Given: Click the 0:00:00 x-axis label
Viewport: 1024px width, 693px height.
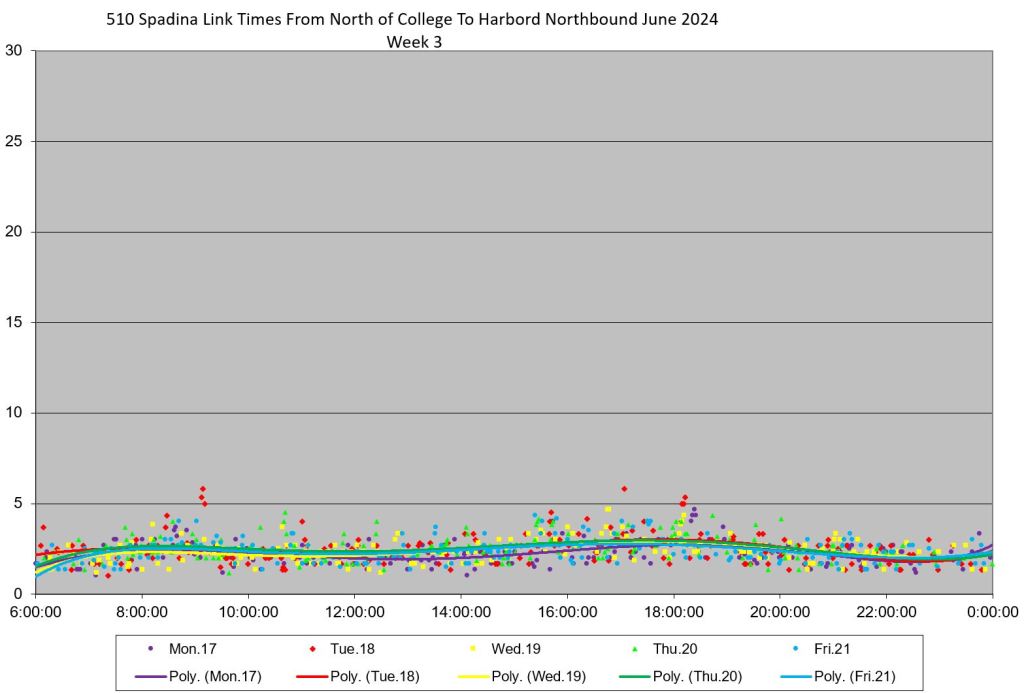Looking at the screenshot, I should pyautogui.click(x=992, y=612).
